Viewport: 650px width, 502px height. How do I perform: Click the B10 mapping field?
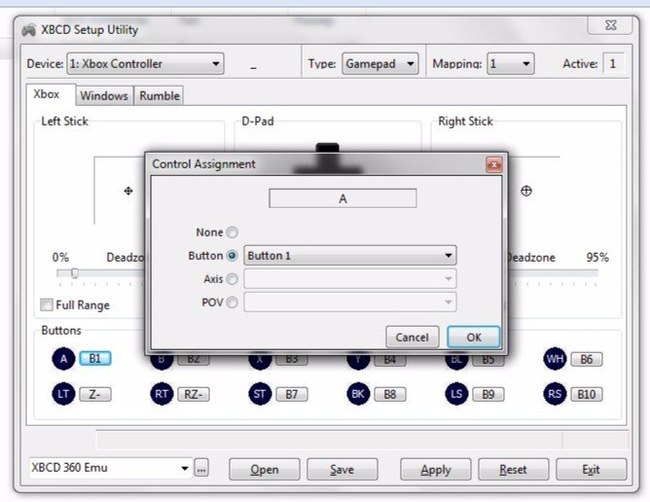pyautogui.click(x=586, y=394)
